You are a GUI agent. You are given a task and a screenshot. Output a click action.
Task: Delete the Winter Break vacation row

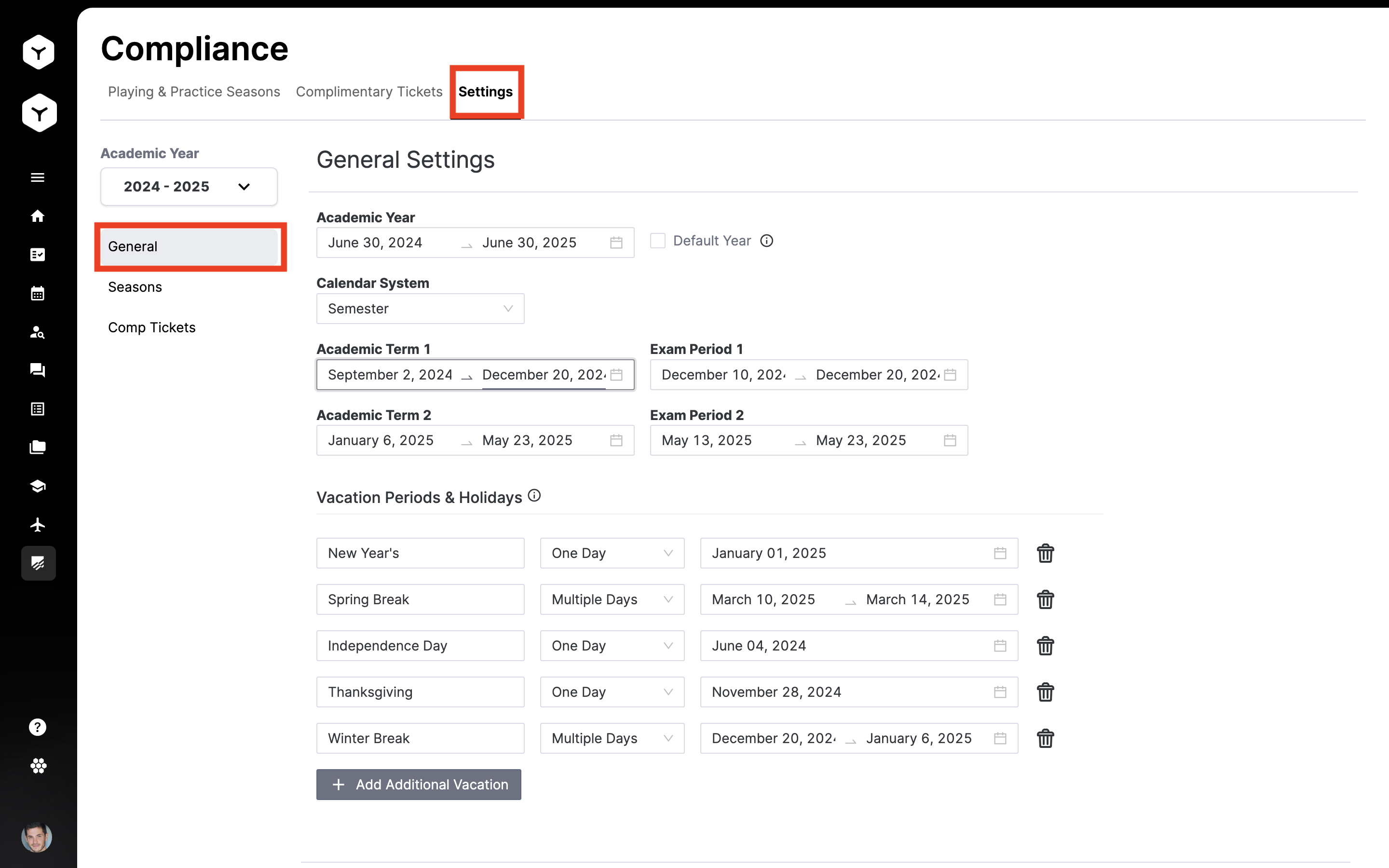tap(1045, 738)
